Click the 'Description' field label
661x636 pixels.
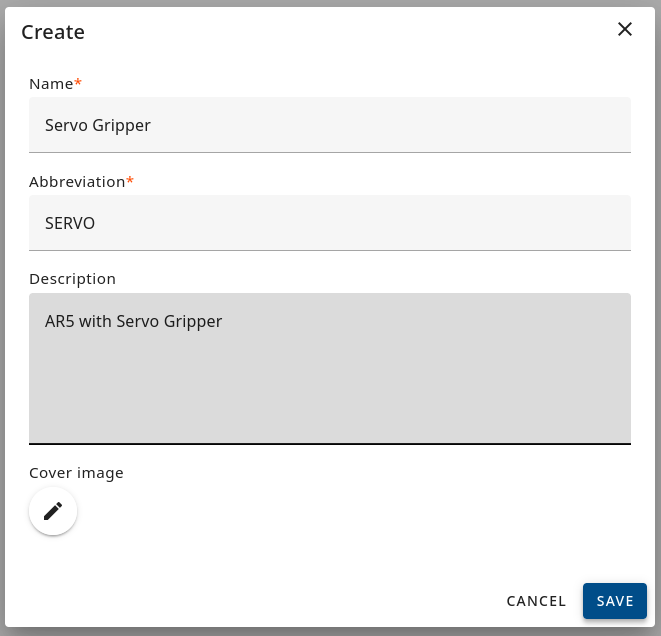[73, 279]
